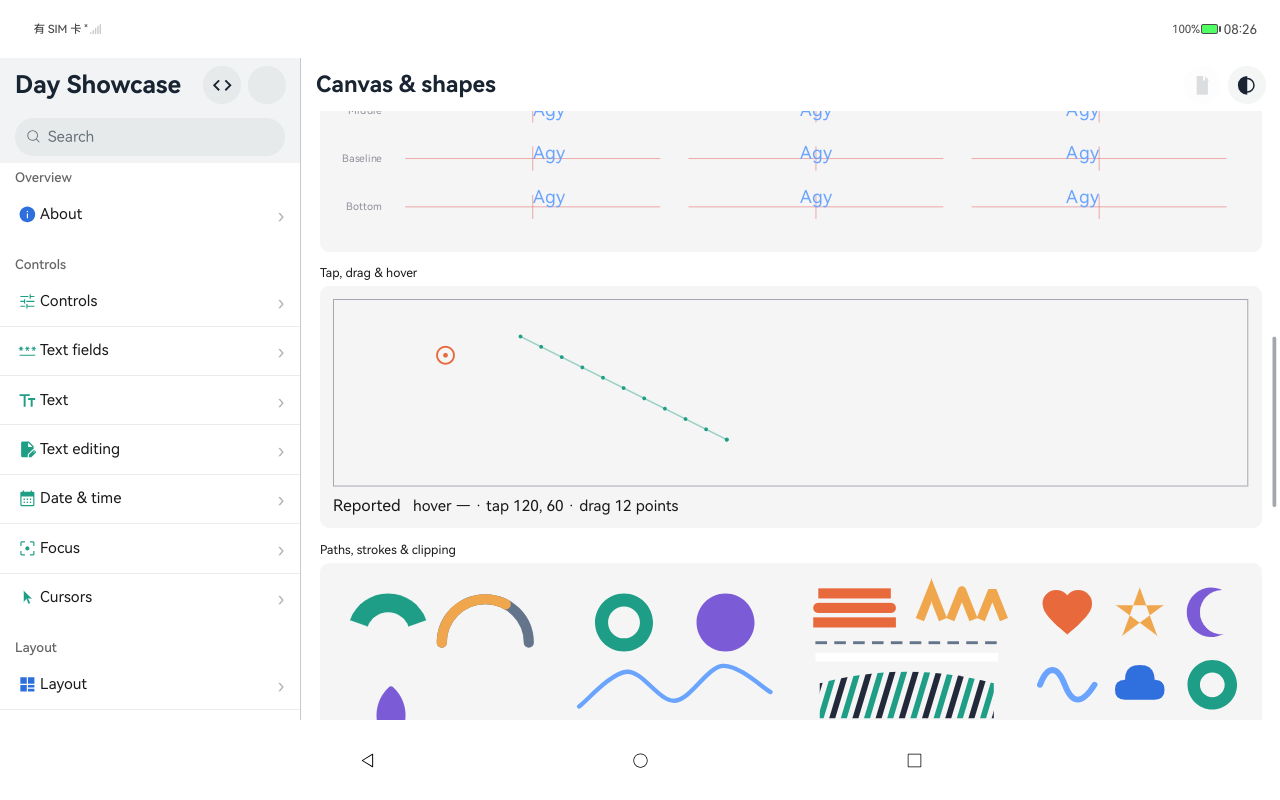Open the Focus menu item
Image resolution: width=1280 pixels, height=800 pixels.
click(150, 548)
